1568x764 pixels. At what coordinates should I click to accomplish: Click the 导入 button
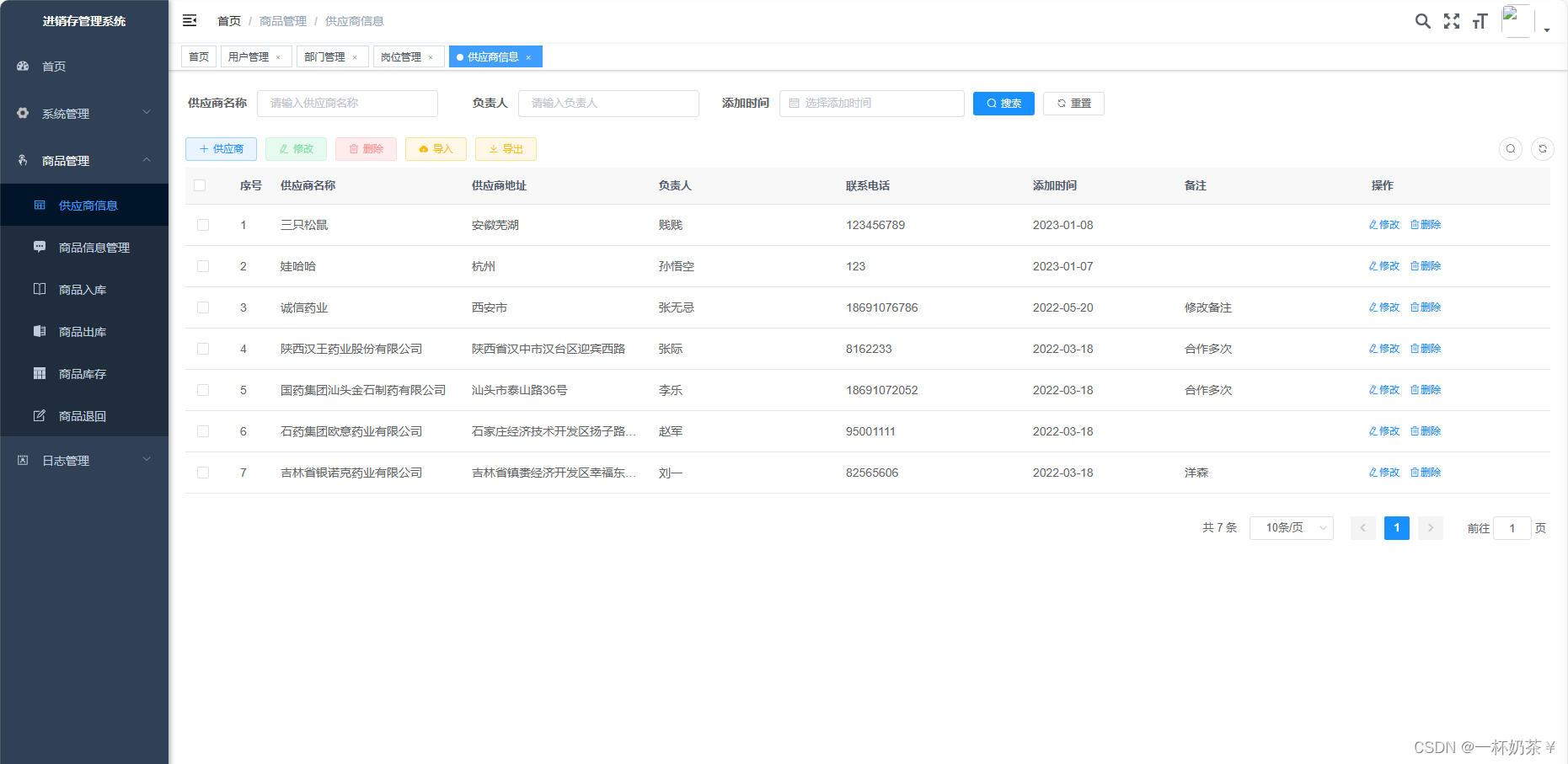(x=436, y=149)
